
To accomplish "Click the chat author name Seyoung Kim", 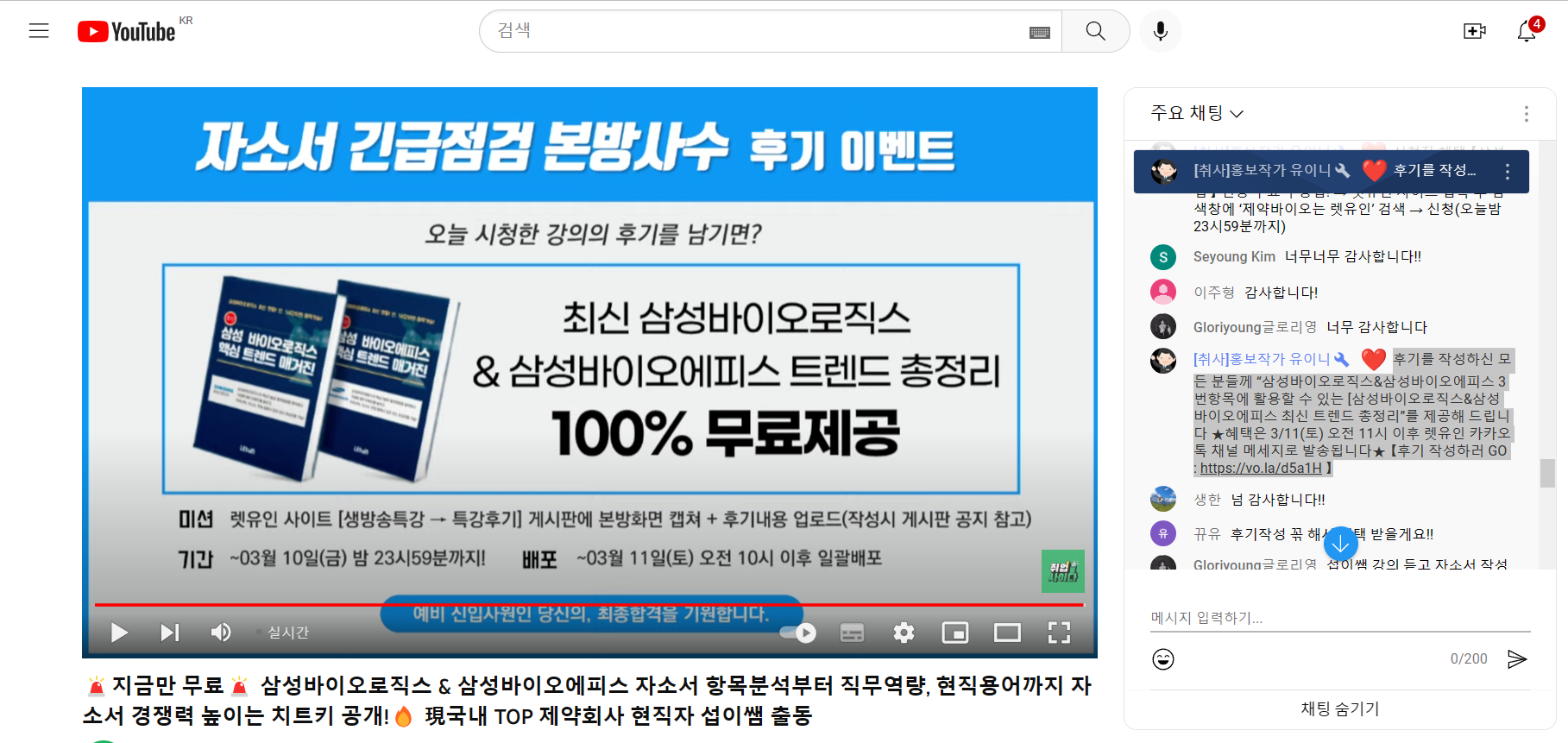I will pyautogui.click(x=1234, y=257).
